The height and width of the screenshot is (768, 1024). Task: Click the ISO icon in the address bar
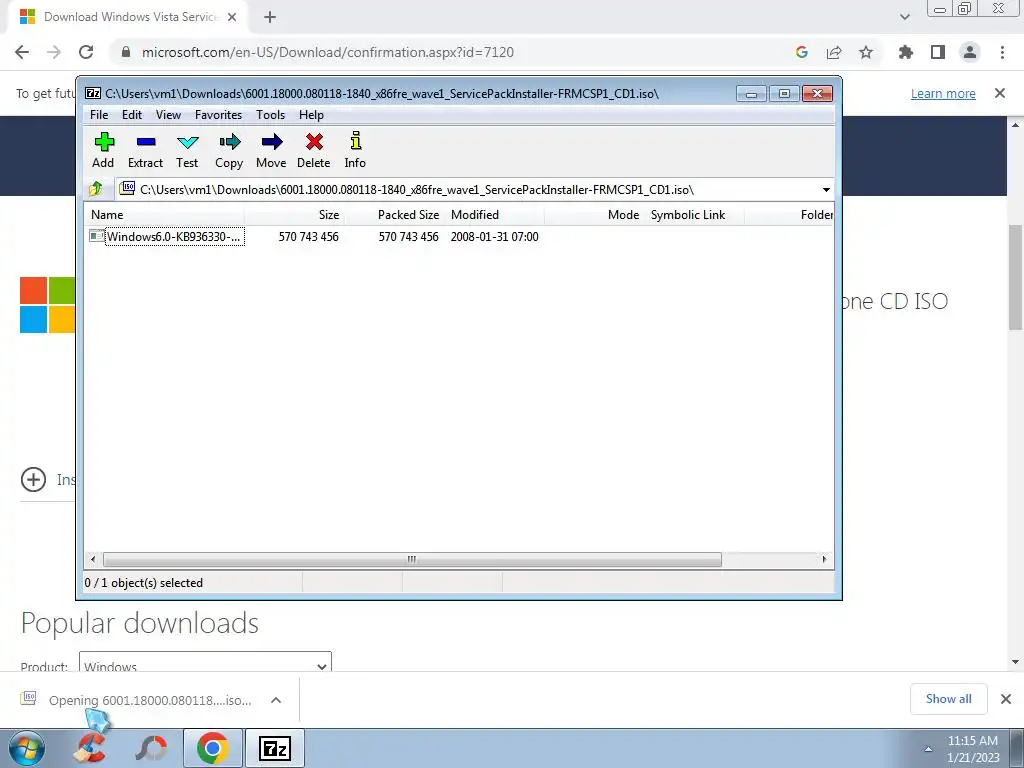pos(127,189)
